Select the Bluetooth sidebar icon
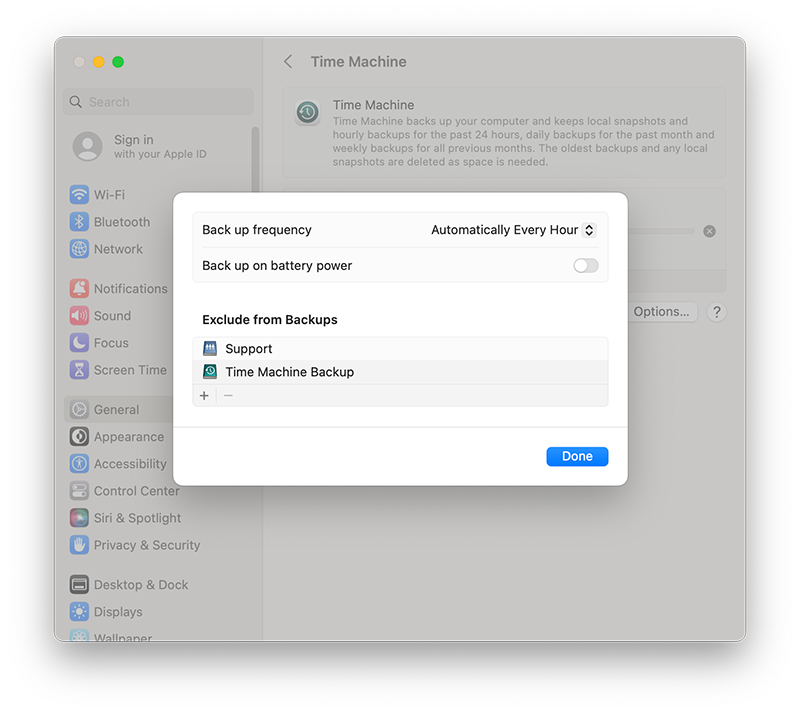Image resolution: width=800 pixels, height=713 pixels. tap(79, 222)
